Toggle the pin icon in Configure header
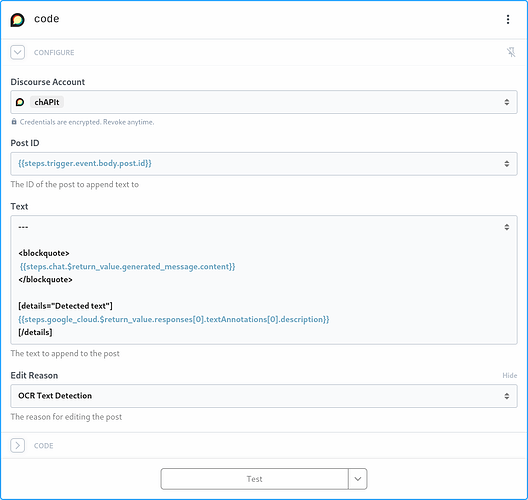The image size is (528, 500). [511, 53]
